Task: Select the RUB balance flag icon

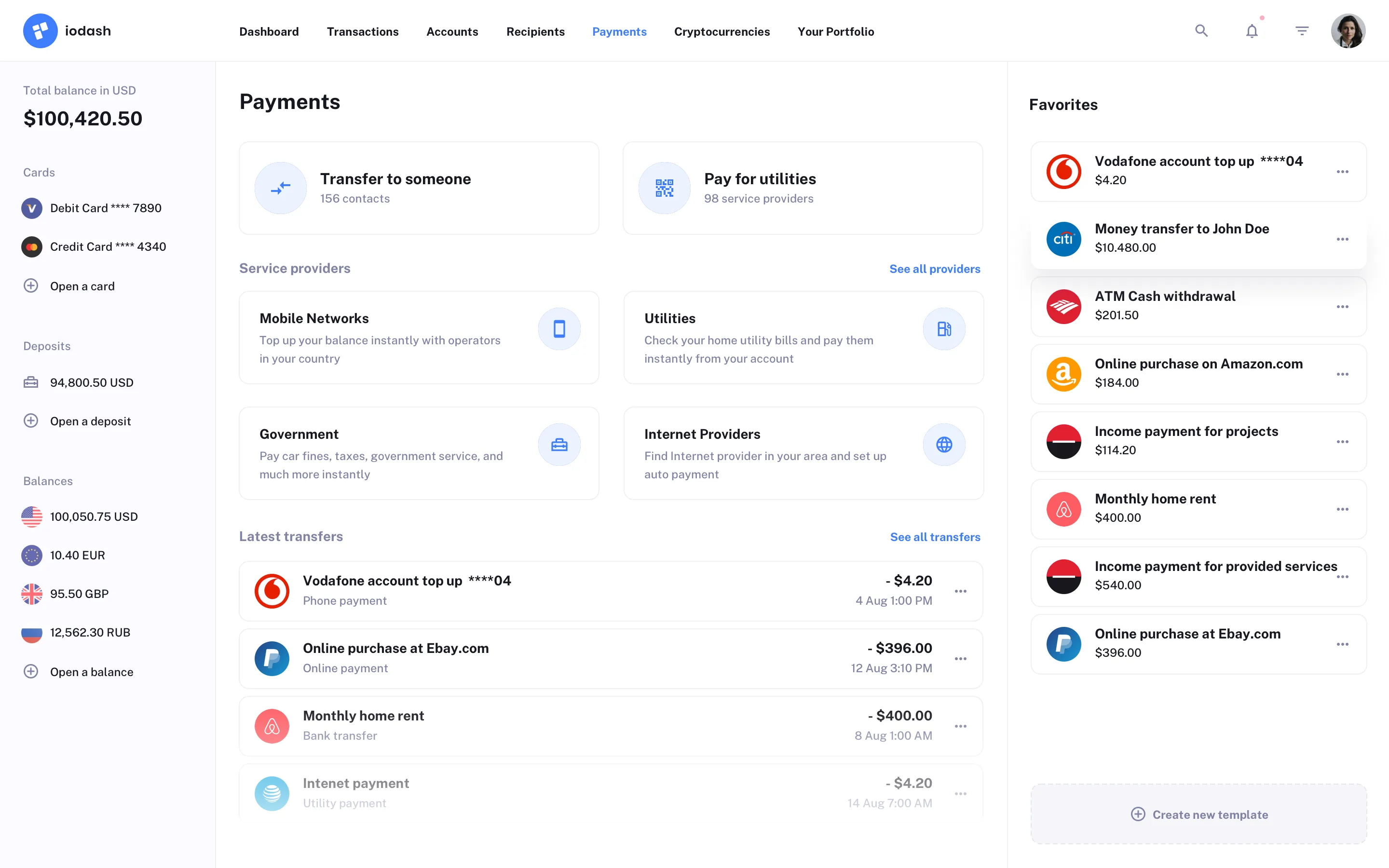Action: click(31, 632)
